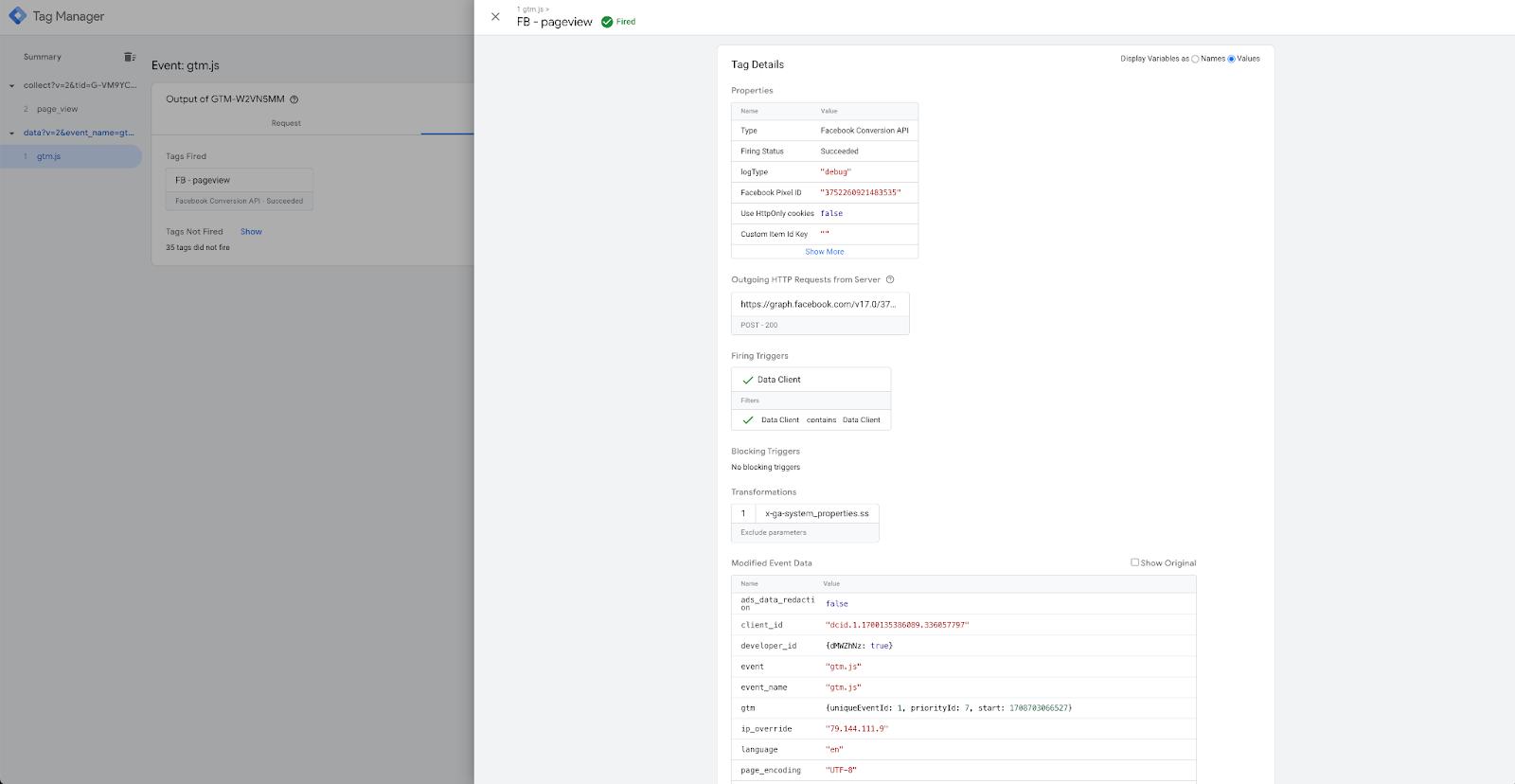This screenshot has height=784, width=1515.
Task: Click the page_encoding value "UTF-8"
Action: tap(841, 771)
